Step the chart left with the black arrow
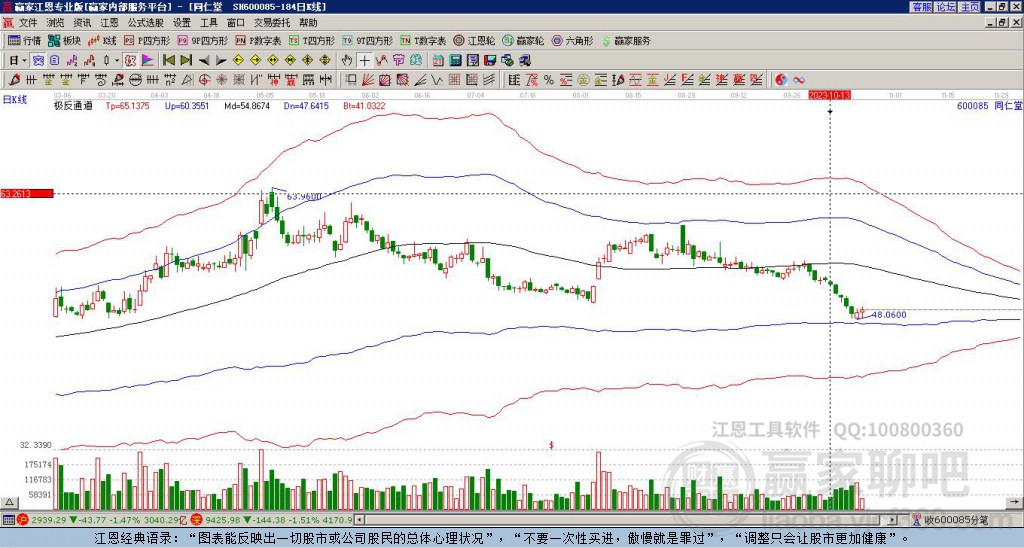 pyautogui.click(x=204, y=61)
